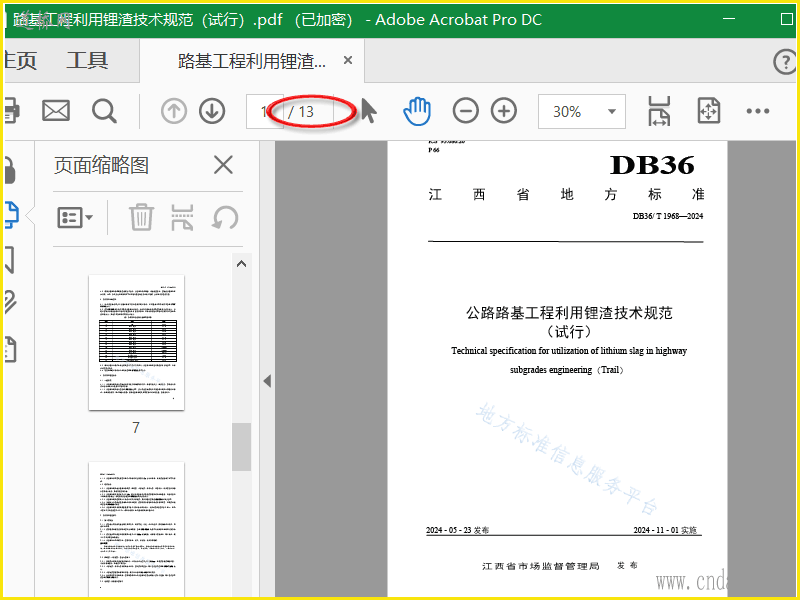This screenshot has height=600, width=800.
Task: Minimize the Acrobat window
Action: click(729, 18)
